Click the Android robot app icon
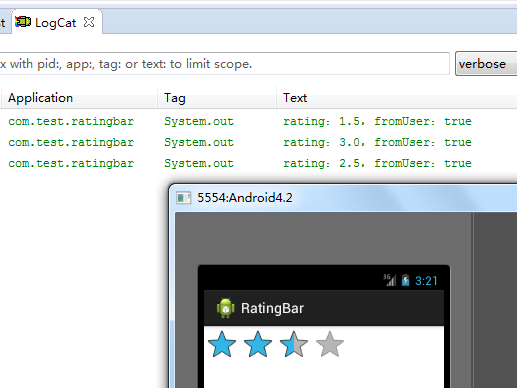The width and height of the screenshot is (517, 388). tap(225, 308)
